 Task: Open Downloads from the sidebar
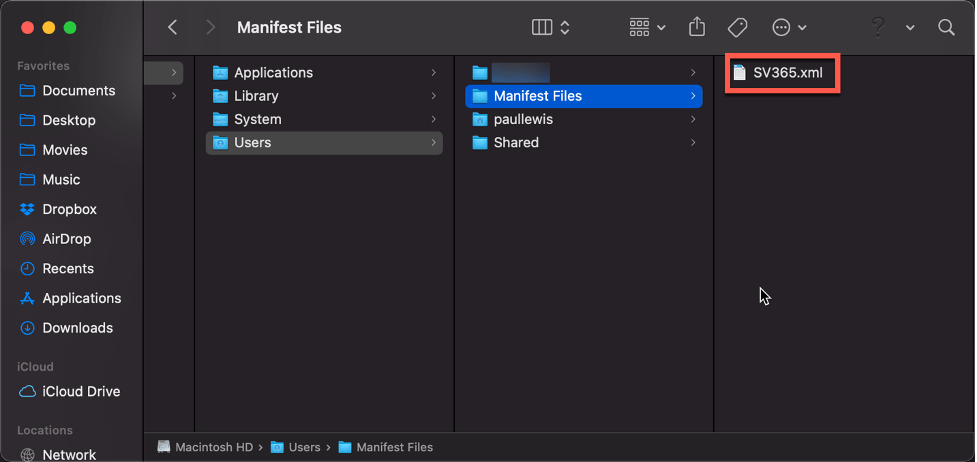coord(77,328)
